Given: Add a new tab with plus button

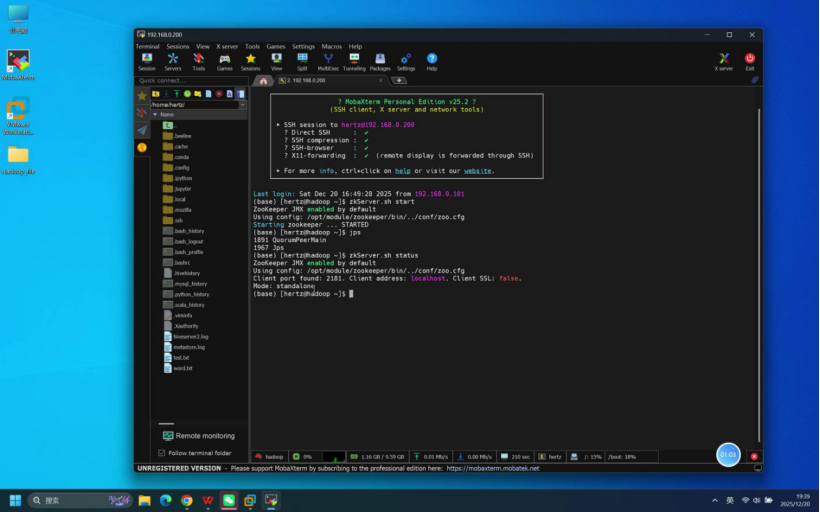Looking at the screenshot, I should point(399,81).
